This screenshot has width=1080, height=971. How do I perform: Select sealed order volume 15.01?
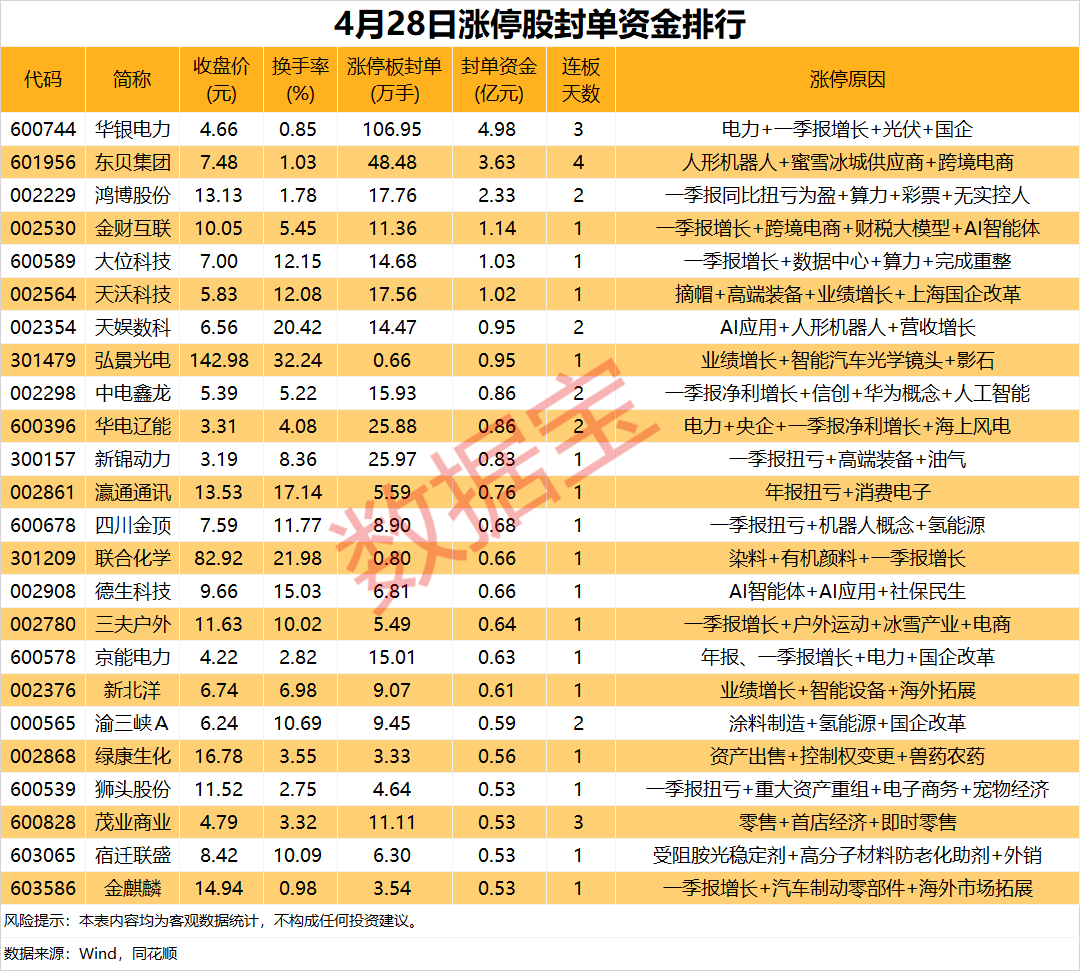(392, 658)
